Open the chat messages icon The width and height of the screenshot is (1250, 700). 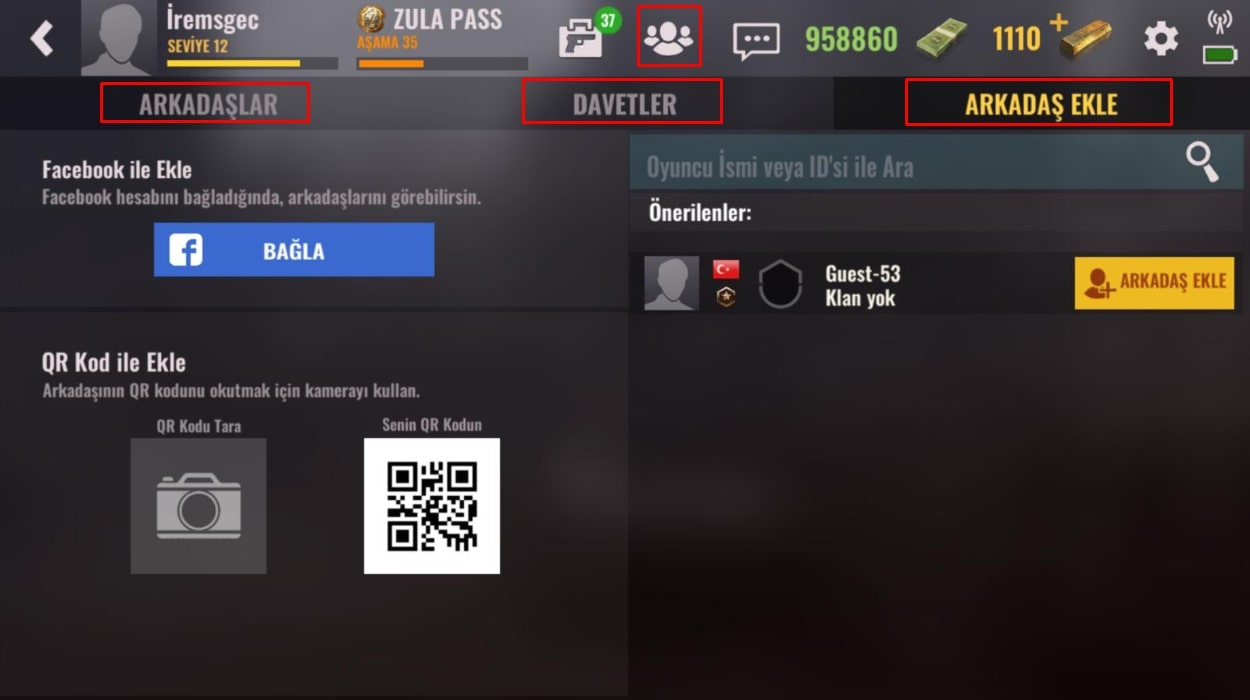tap(756, 41)
